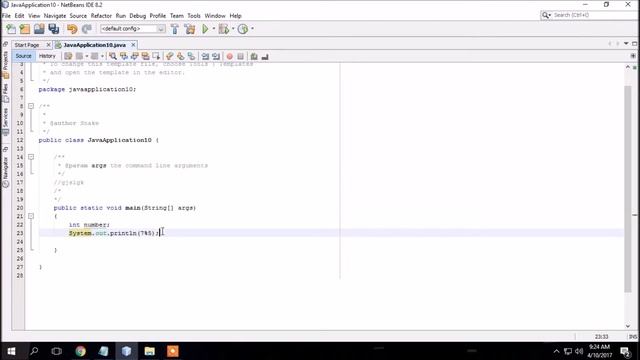The height and width of the screenshot is (360, 640).
Task: Click the Debug Project icon
Action: point(224,29)
